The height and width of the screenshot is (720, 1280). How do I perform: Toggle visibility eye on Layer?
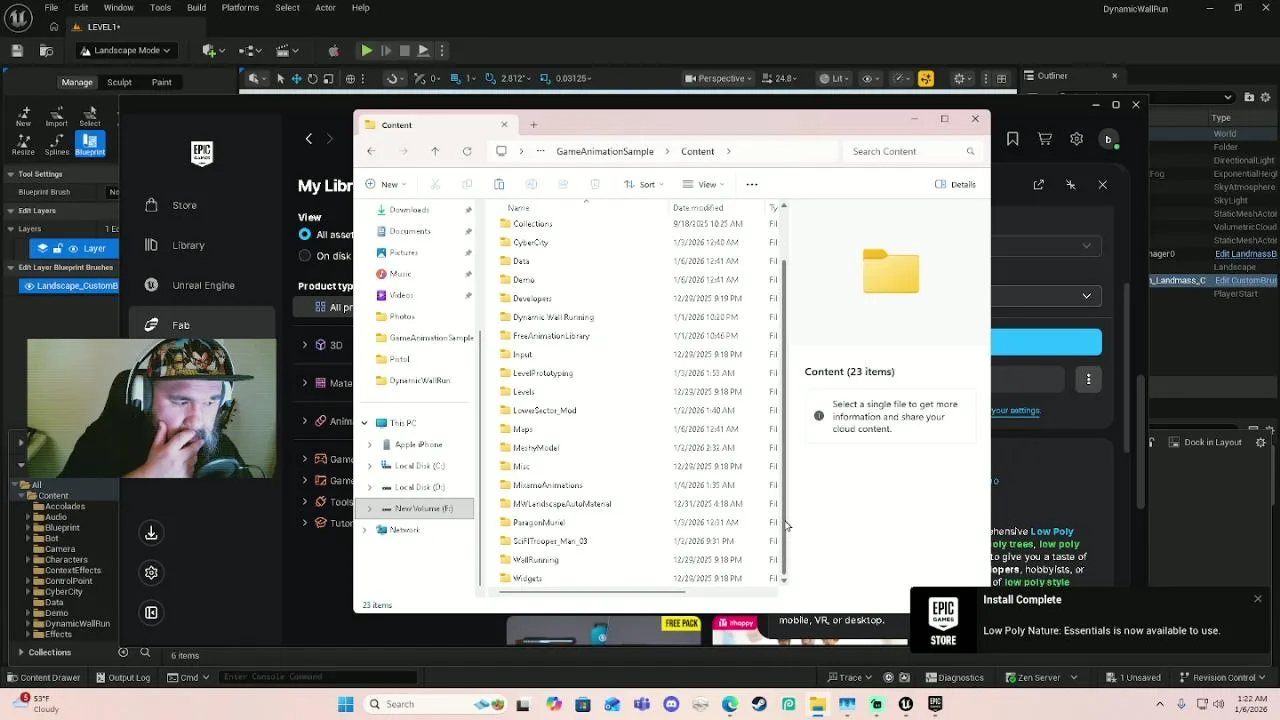(x=73, y=248)
